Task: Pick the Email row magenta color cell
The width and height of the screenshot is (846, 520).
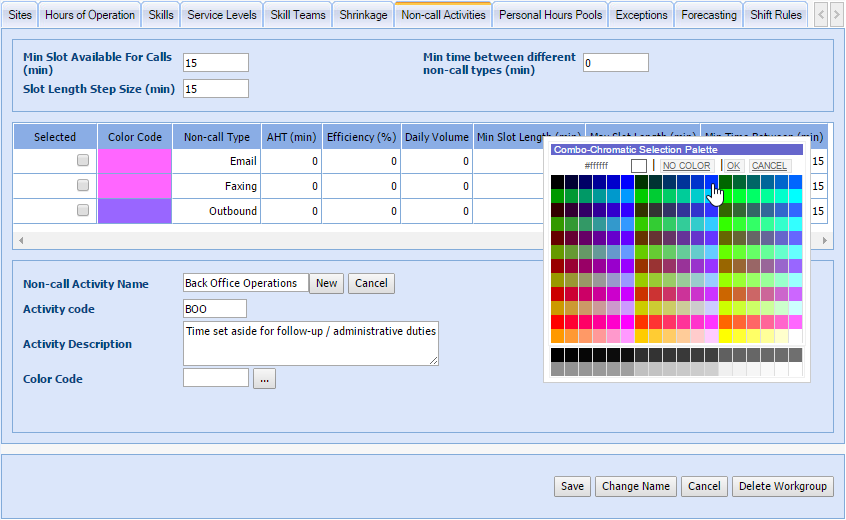Action: pyautogui.click(x=135, y=161)
